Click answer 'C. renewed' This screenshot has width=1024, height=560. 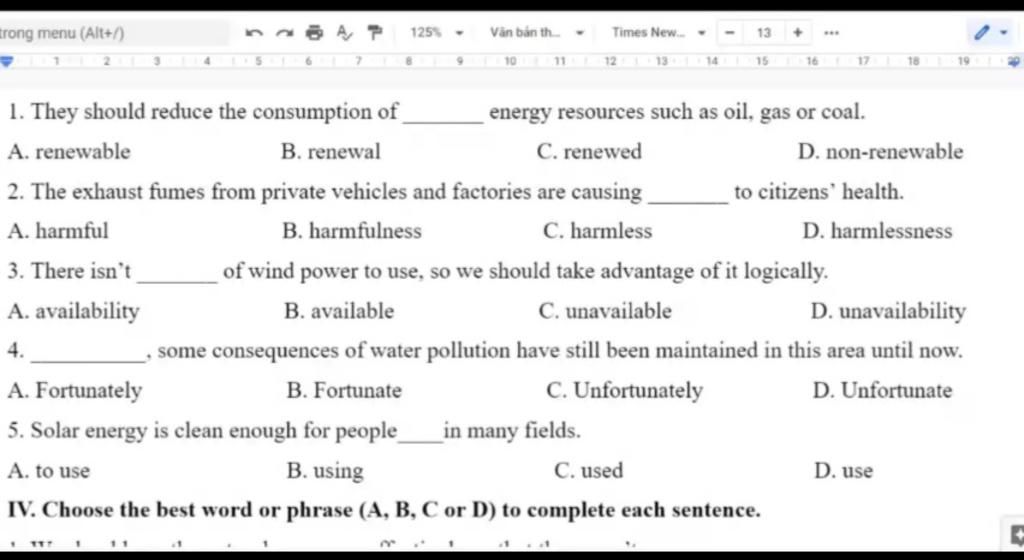pyautogui.click(x=589, y=152)
